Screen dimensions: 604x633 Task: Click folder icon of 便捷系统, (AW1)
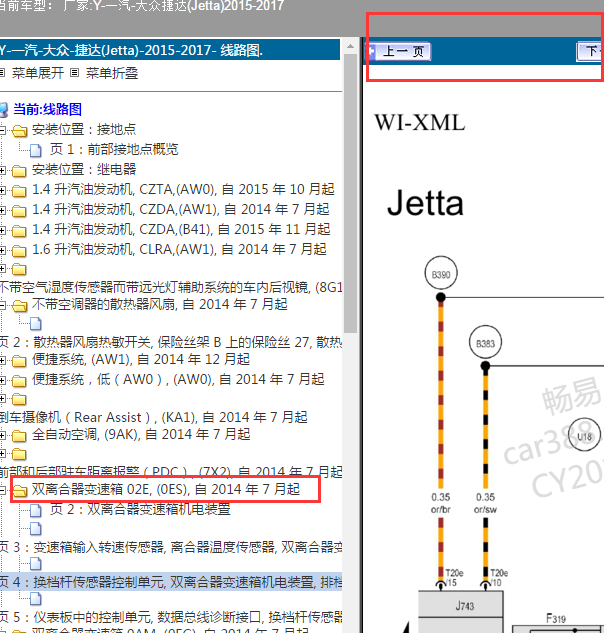(x=19, y=360)
